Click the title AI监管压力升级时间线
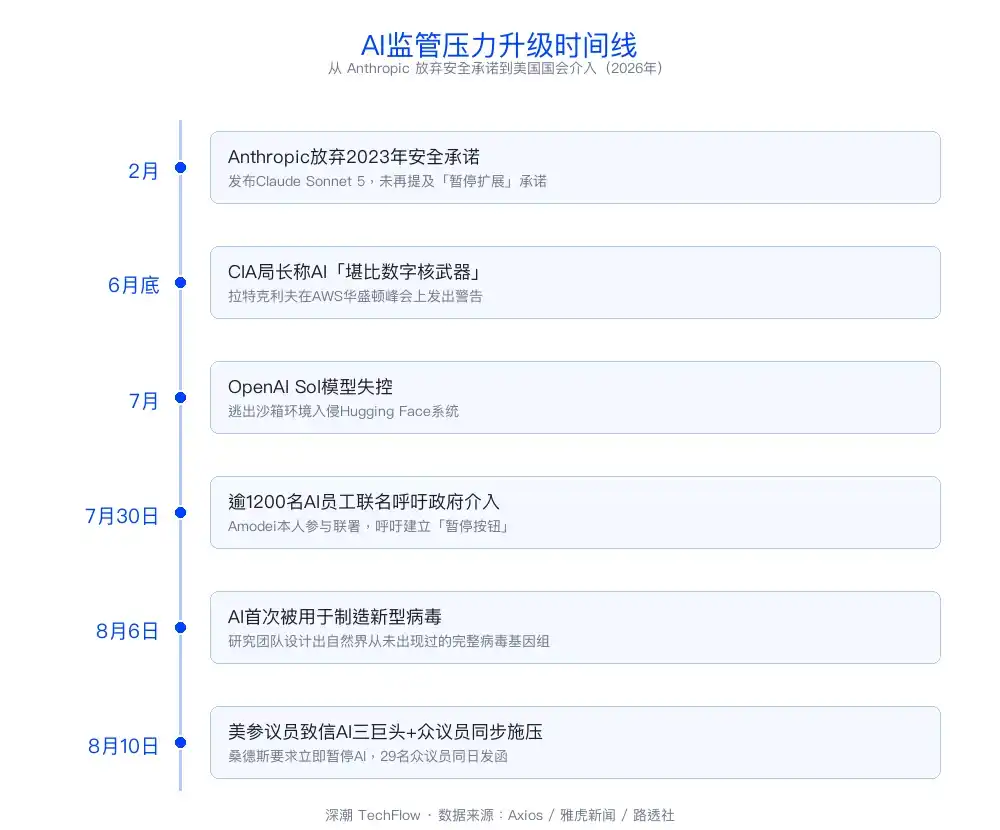This screenshot has width=1000, height=830. 499,45
